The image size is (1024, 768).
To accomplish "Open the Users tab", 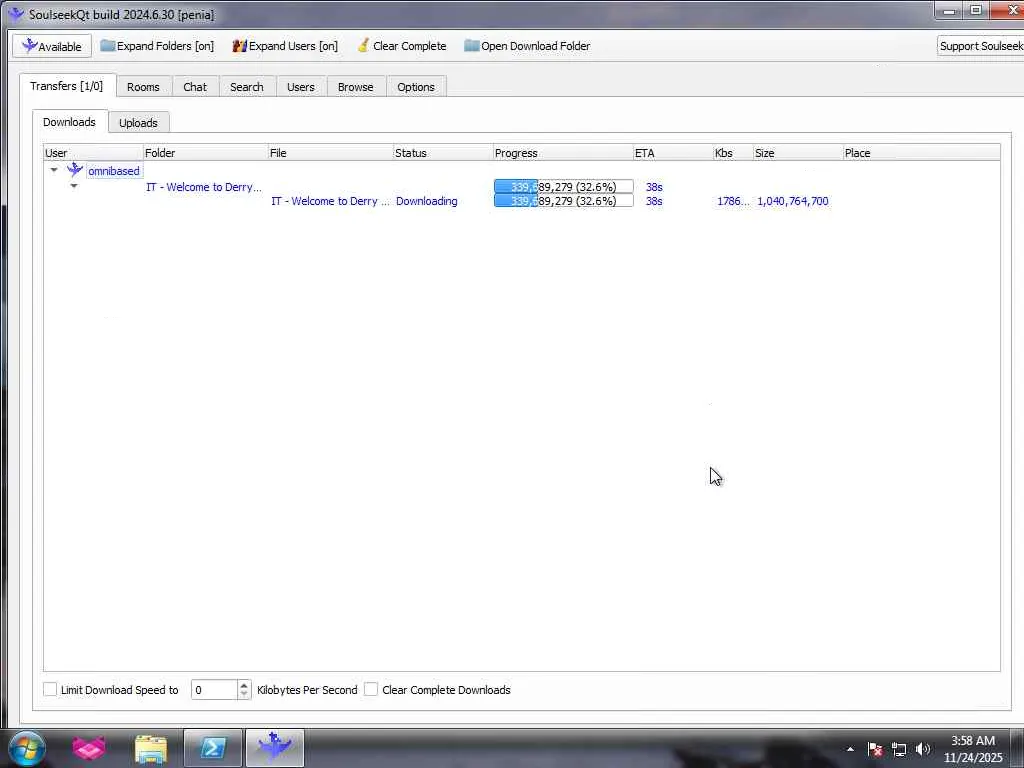I will pyautogui.click(x=300, y=87).
